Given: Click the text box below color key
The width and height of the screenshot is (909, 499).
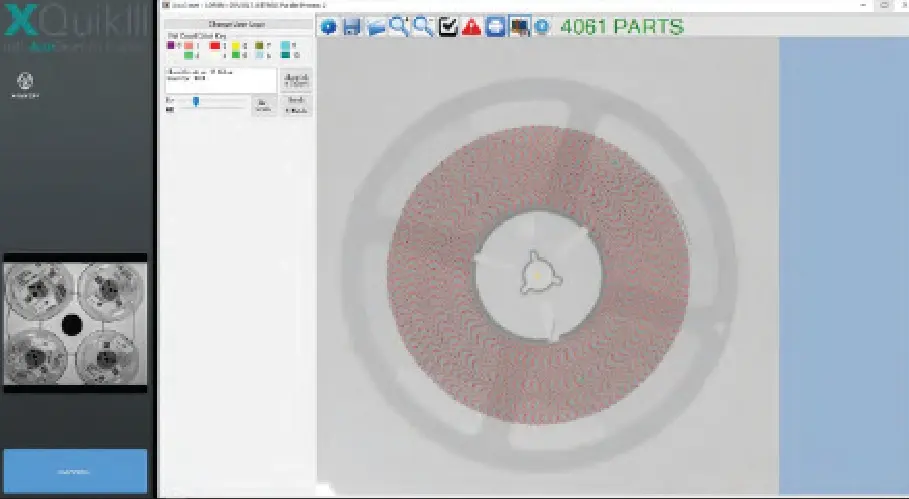Looking at the screenshot, I should (220, 80).
